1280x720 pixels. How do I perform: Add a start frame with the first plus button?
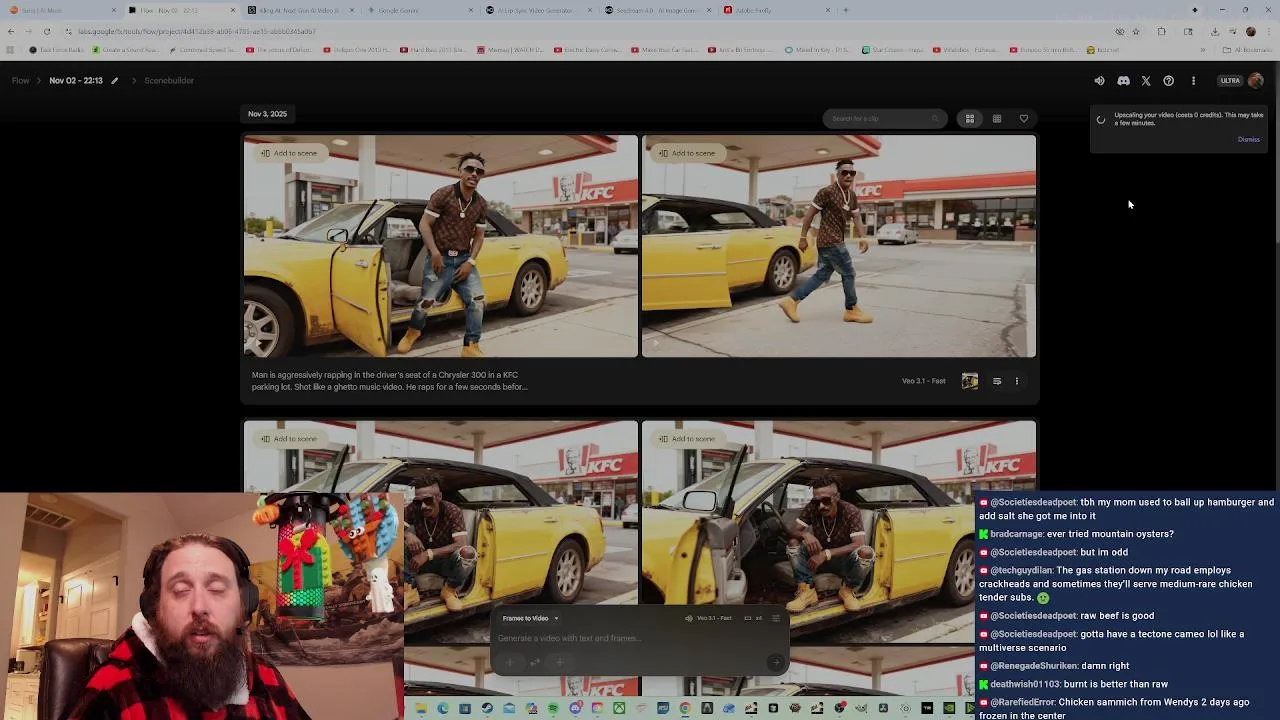coord(510,662)
